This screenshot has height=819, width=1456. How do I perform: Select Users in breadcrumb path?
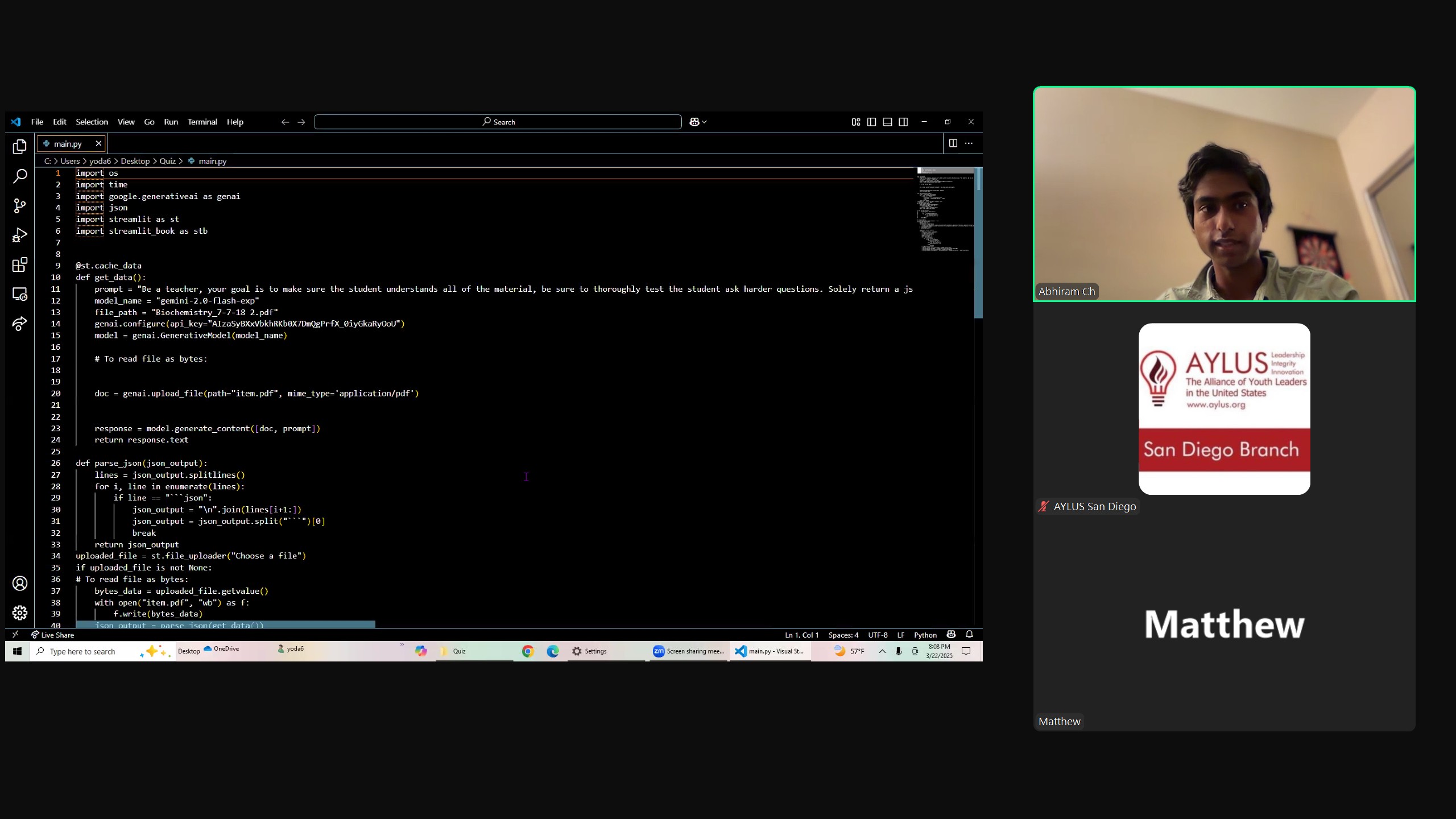coord(70,161)
